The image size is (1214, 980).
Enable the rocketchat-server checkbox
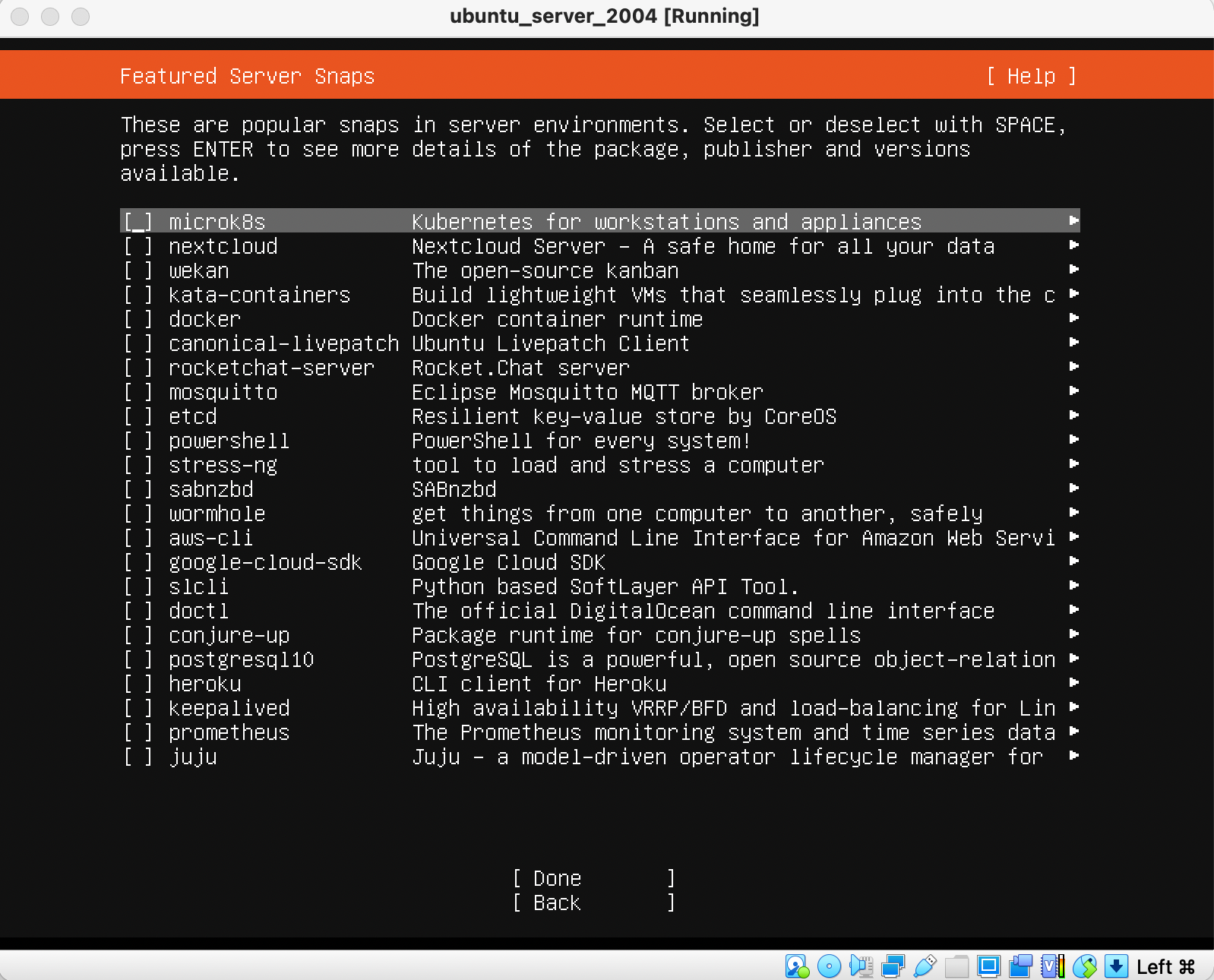[138, 368]
